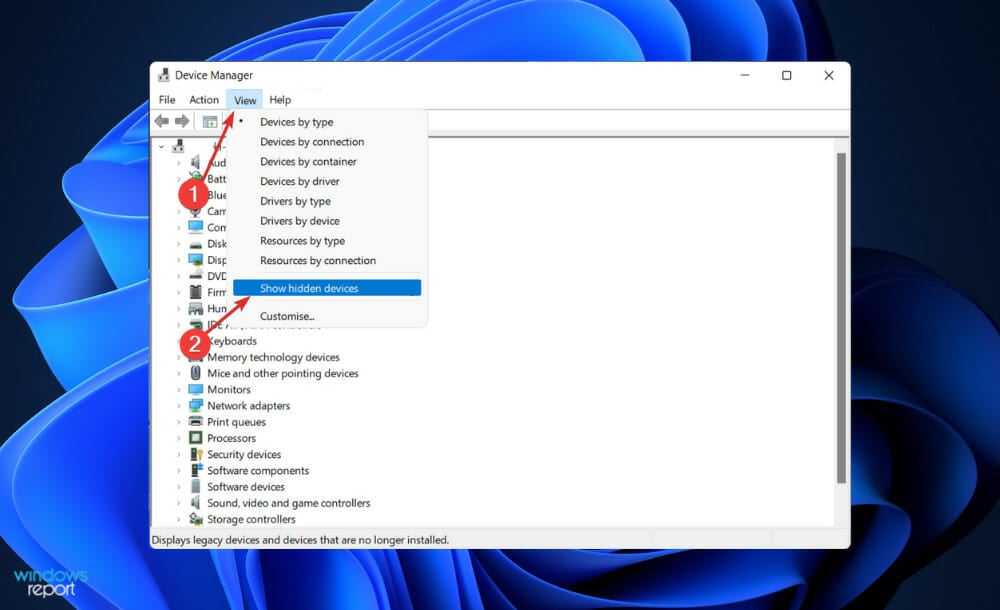Screen dimensions: 1000x610
Task: Click the Software devices row icon
Action: point(196,487)
